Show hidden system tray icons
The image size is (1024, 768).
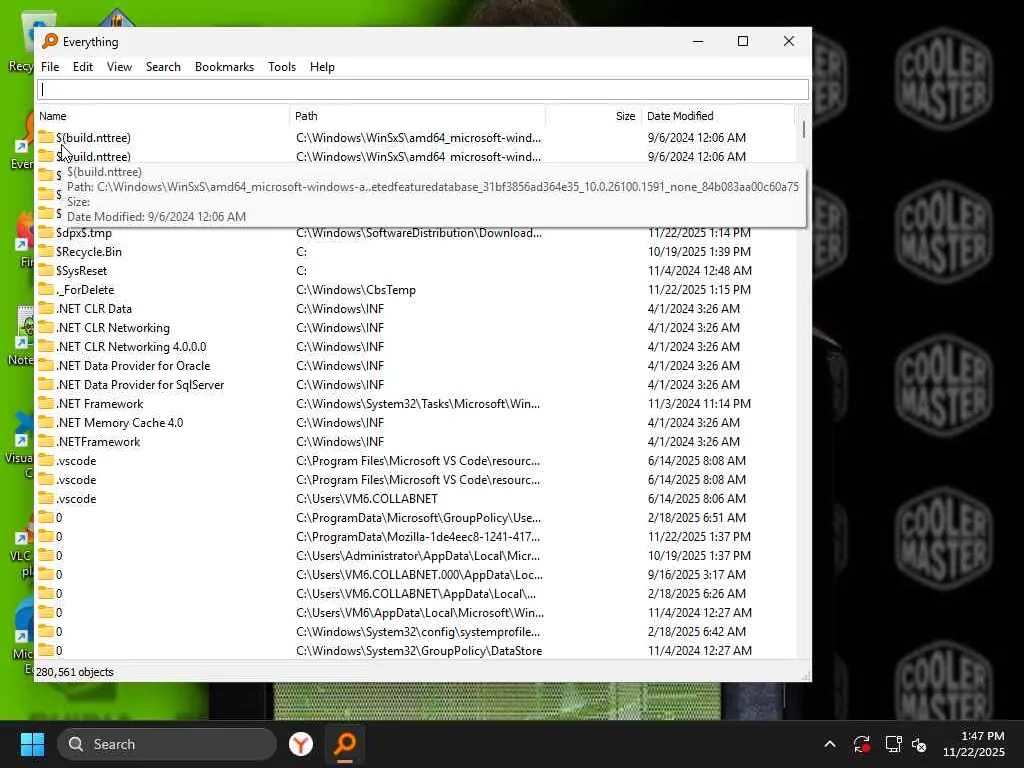[829, 744]
